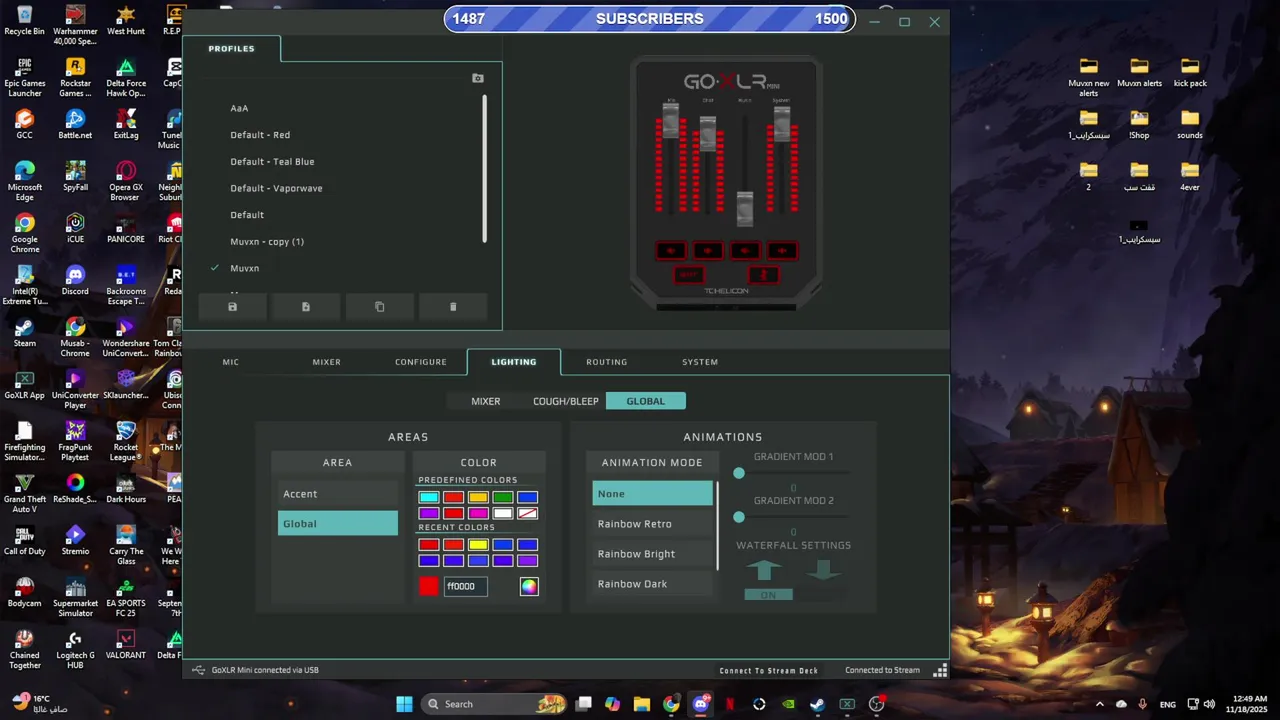Image resolution: width=1280 pixels, height=720 pixels.
Task: Open the CONFIGURE tab
Action: coord(421,362)
